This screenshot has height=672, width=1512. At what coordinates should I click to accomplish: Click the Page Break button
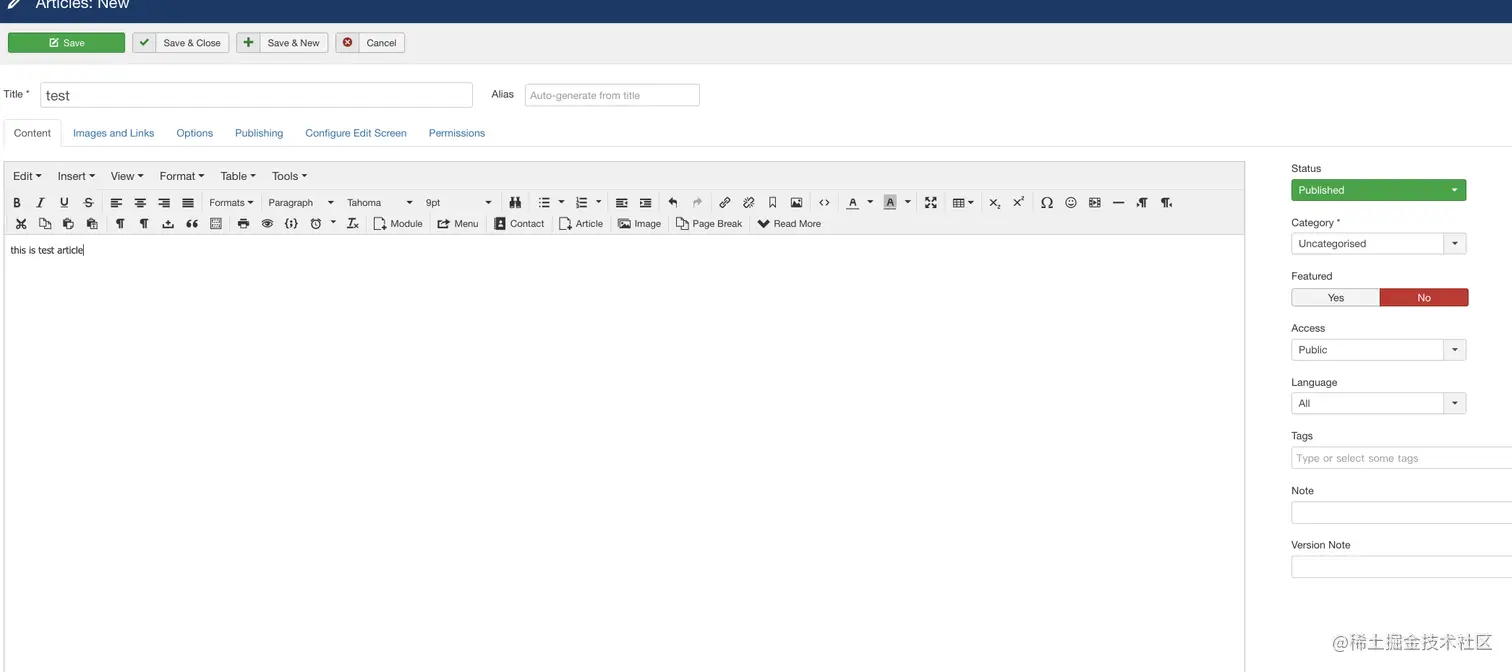709,224
